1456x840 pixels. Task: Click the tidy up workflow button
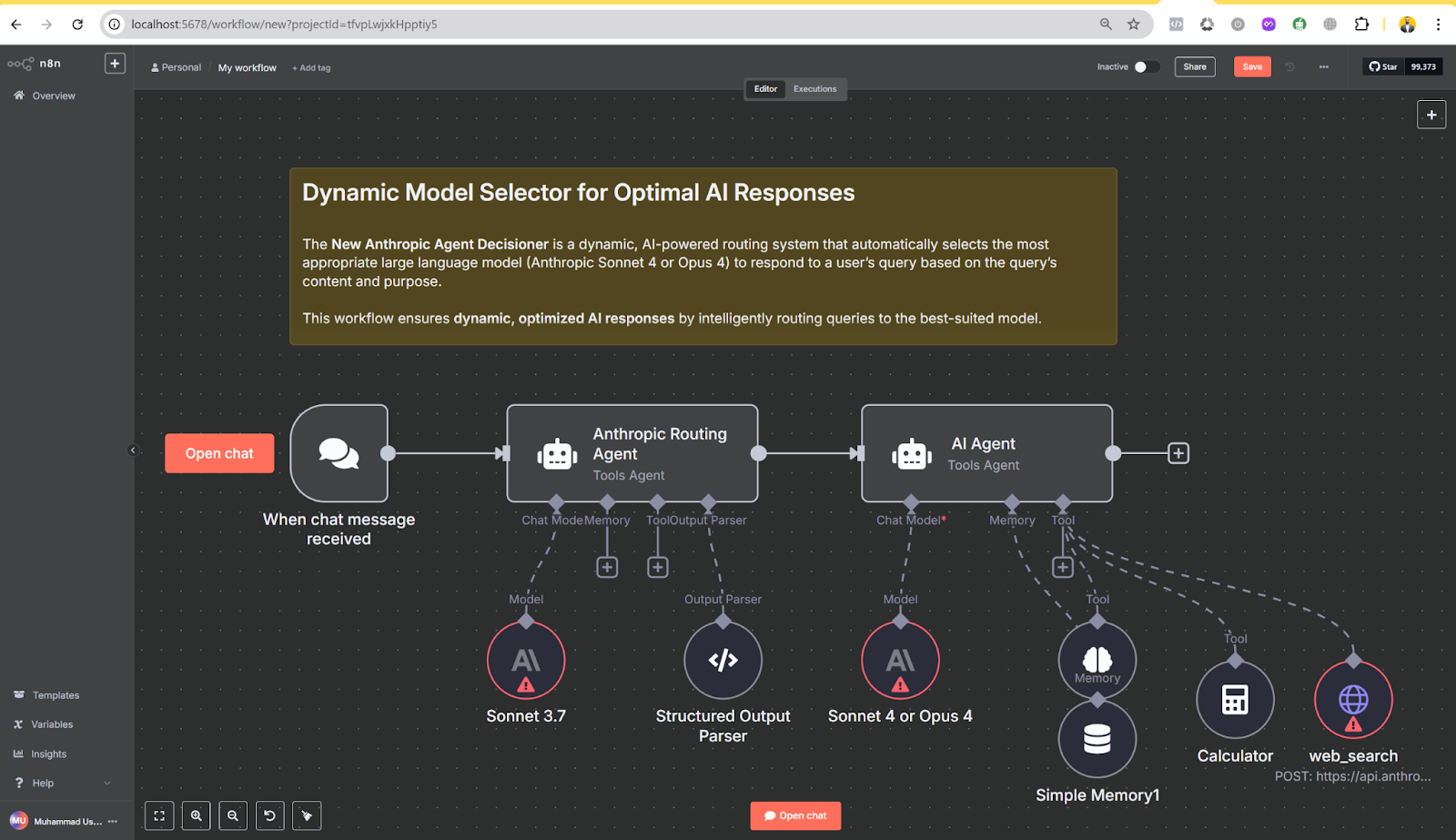[307, 815]
